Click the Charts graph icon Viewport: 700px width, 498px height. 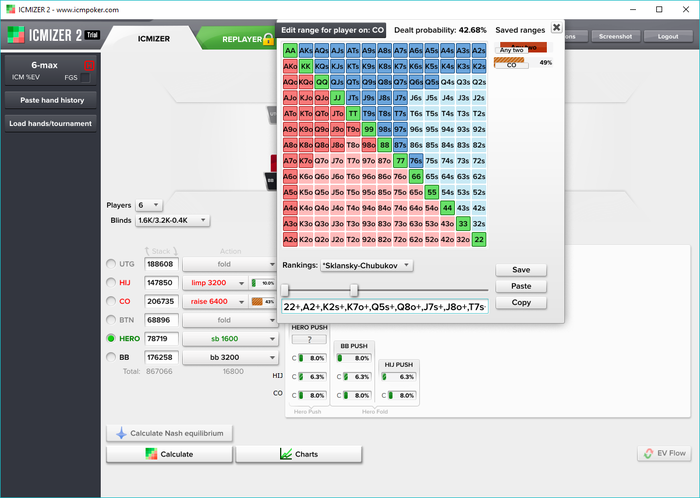(x=286, y=454)
